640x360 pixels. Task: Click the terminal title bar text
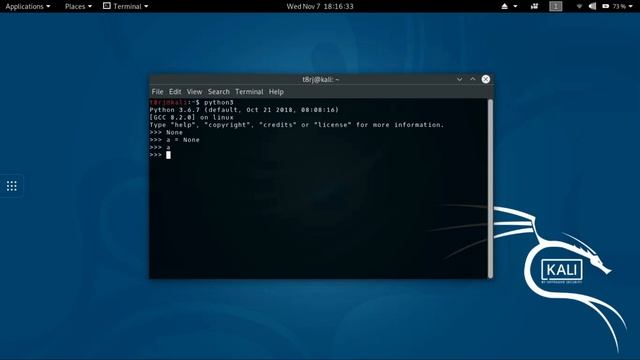point(321,80)
